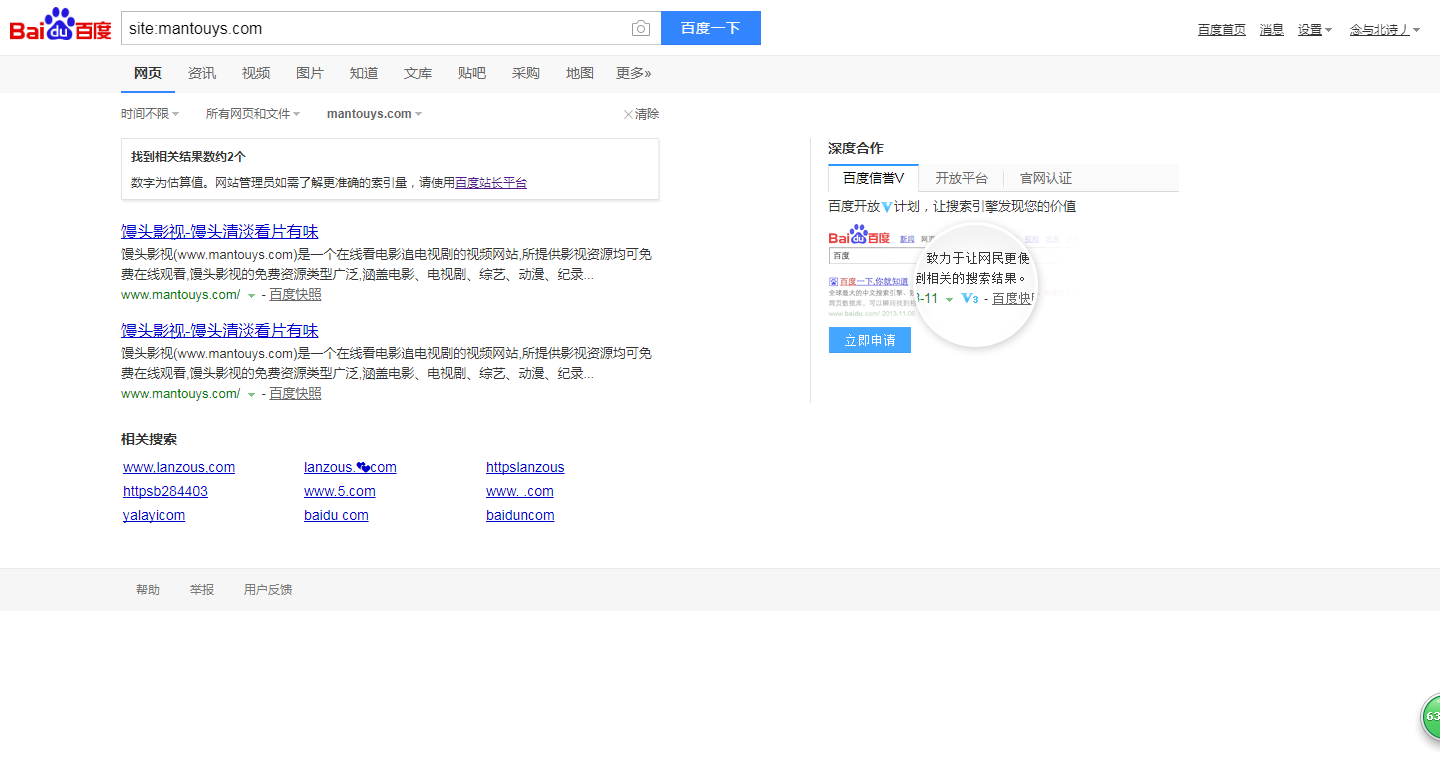Viewport: 1440px width, 770px height.
Task: Click the green arrow beside first result URL
Action: (x=251, y=295)
